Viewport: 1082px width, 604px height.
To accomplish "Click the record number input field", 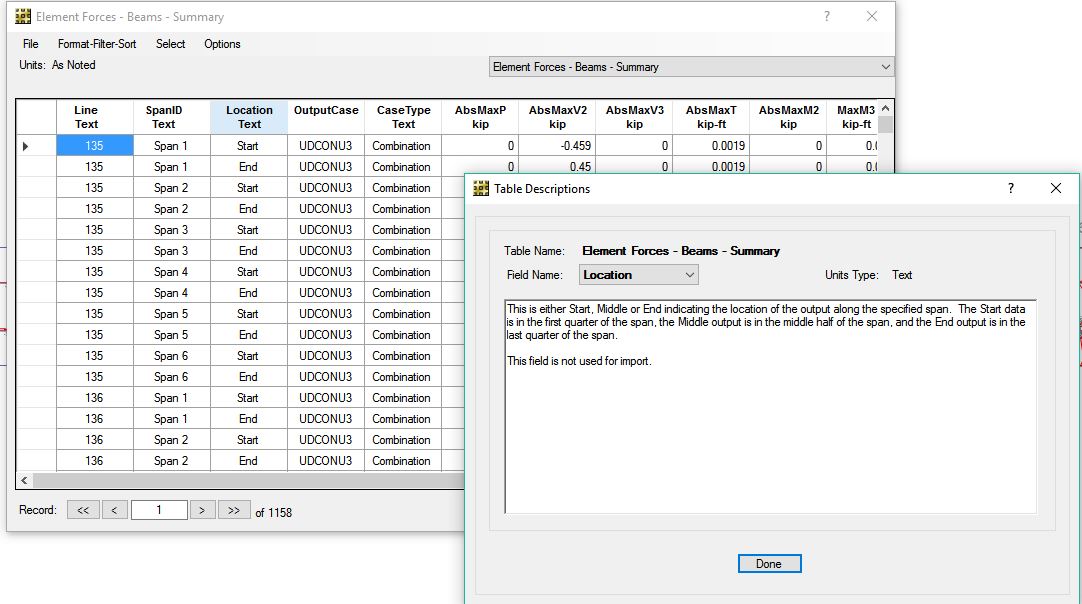I will [159, 510].
